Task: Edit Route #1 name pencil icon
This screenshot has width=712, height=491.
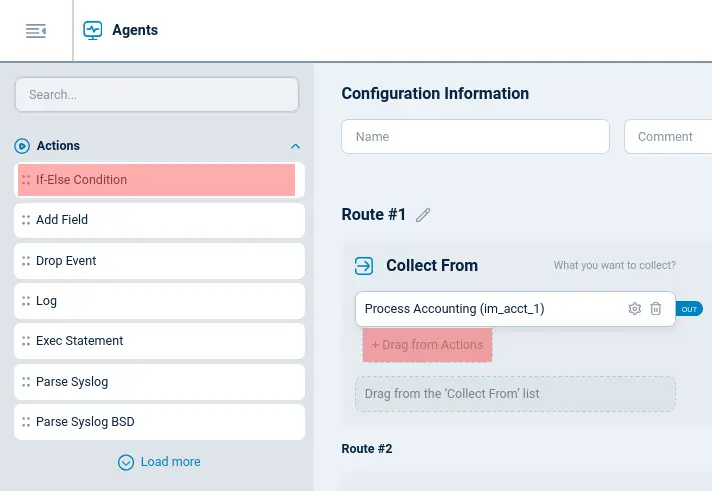Action: [x=423, y=215]
